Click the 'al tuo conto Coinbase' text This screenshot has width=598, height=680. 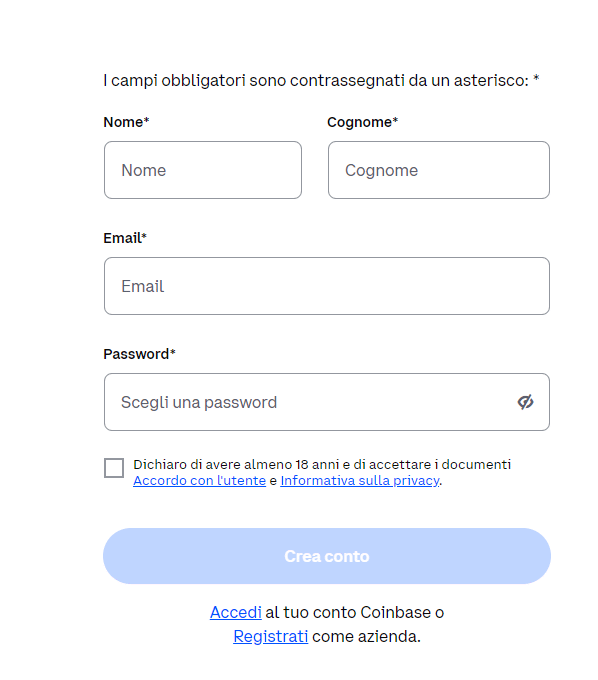pos(348,612)
